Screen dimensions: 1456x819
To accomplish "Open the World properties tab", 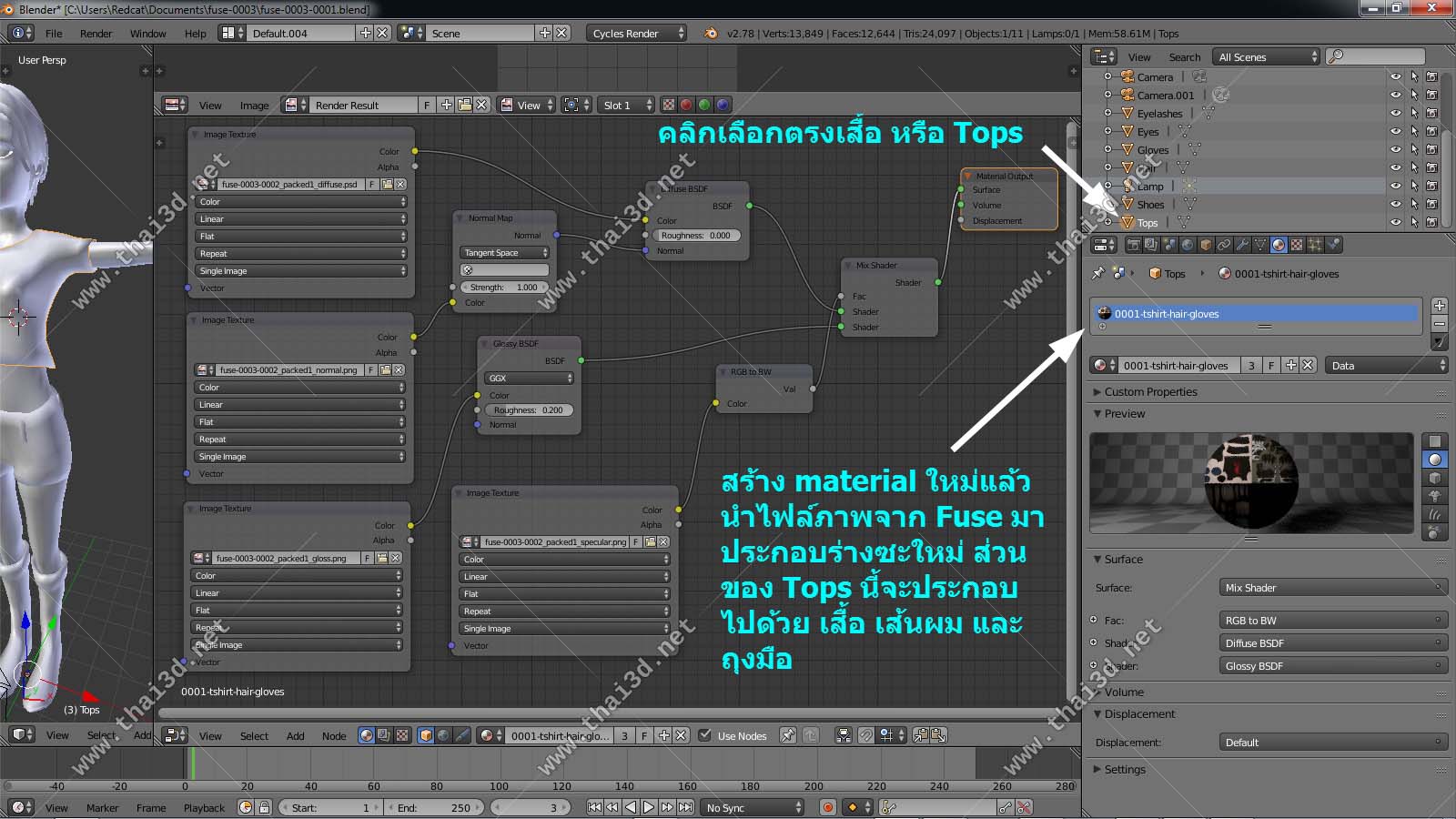I will (x=1188, y=245).
